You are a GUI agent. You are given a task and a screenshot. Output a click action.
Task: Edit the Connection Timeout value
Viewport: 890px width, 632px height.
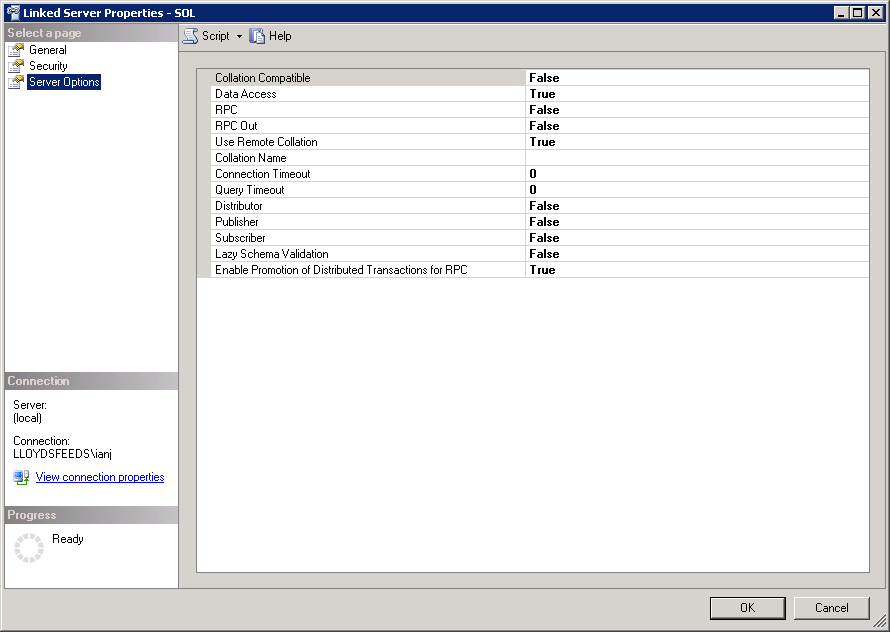click(x=696, y=174)
